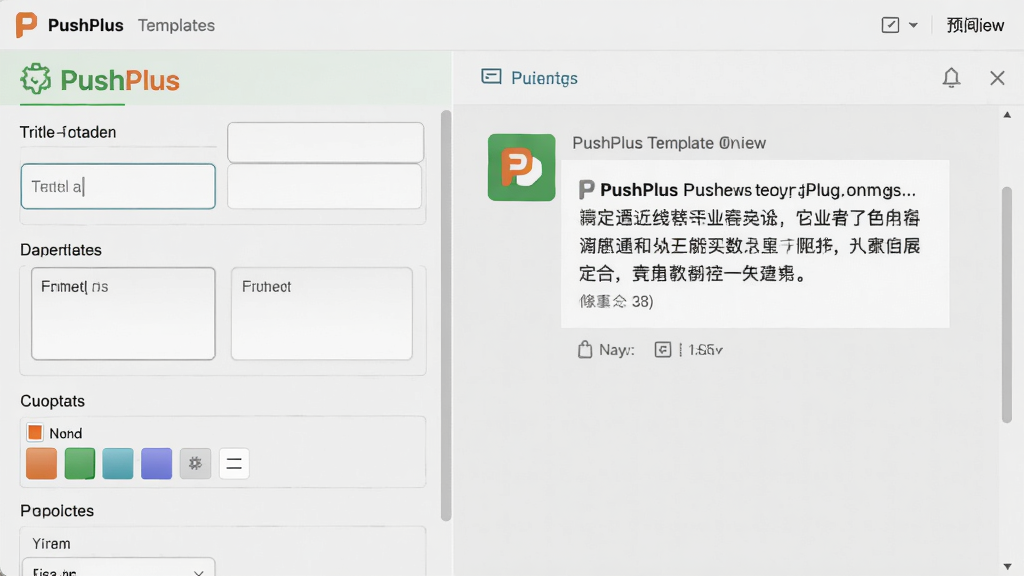Click the 预间iew preview button
The width and height of the screenshot is (1024, 576).
pyautogui.click(x=975, y=25)
